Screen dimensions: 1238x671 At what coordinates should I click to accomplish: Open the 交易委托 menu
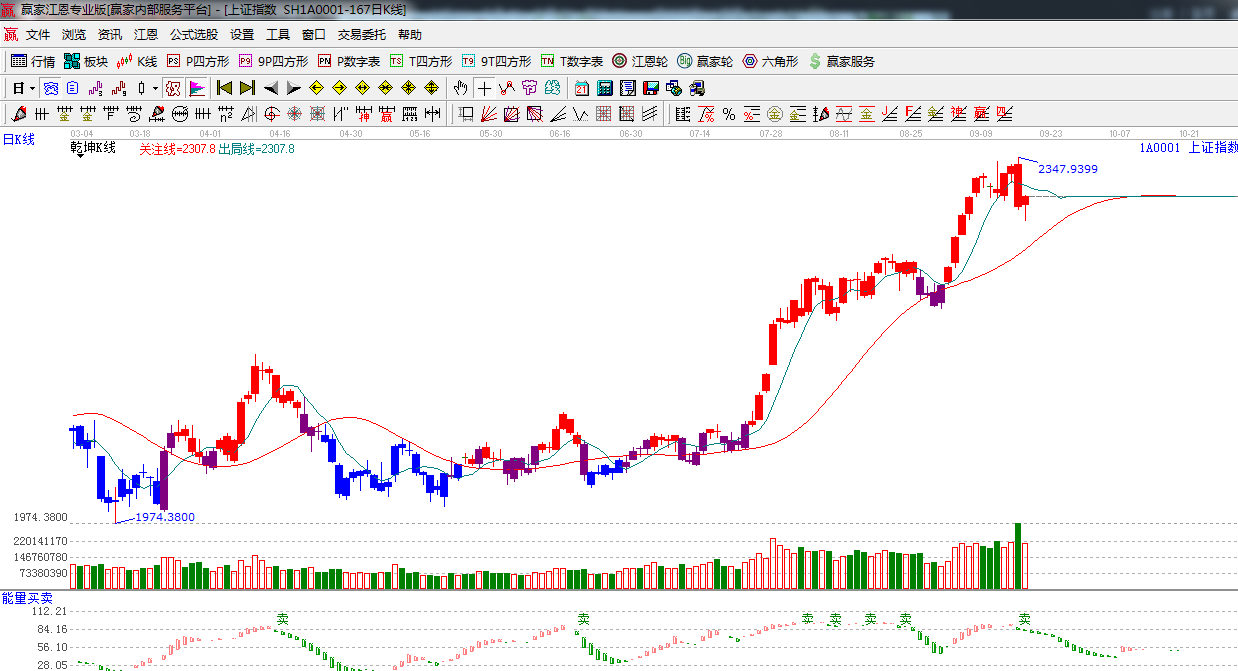click(361, 35)
